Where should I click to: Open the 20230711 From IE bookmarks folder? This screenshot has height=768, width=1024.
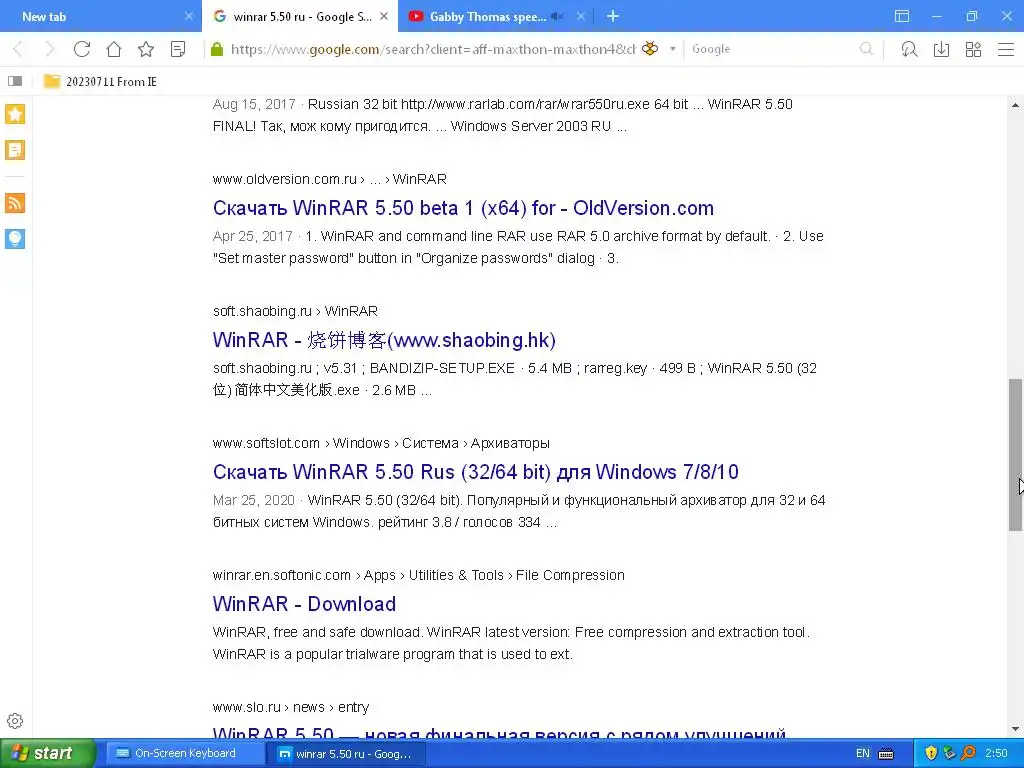[x=100, y=82]
